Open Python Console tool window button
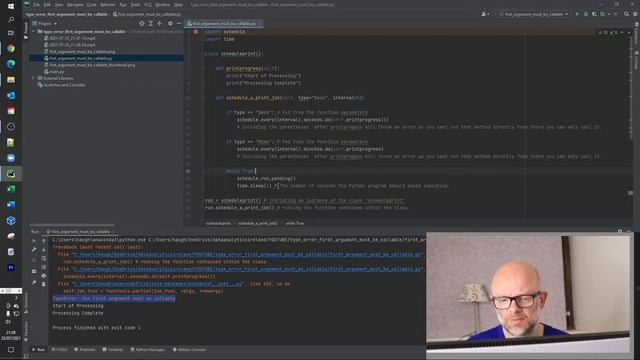The width and height of the screenshot is (640, 360). point(189,349)
